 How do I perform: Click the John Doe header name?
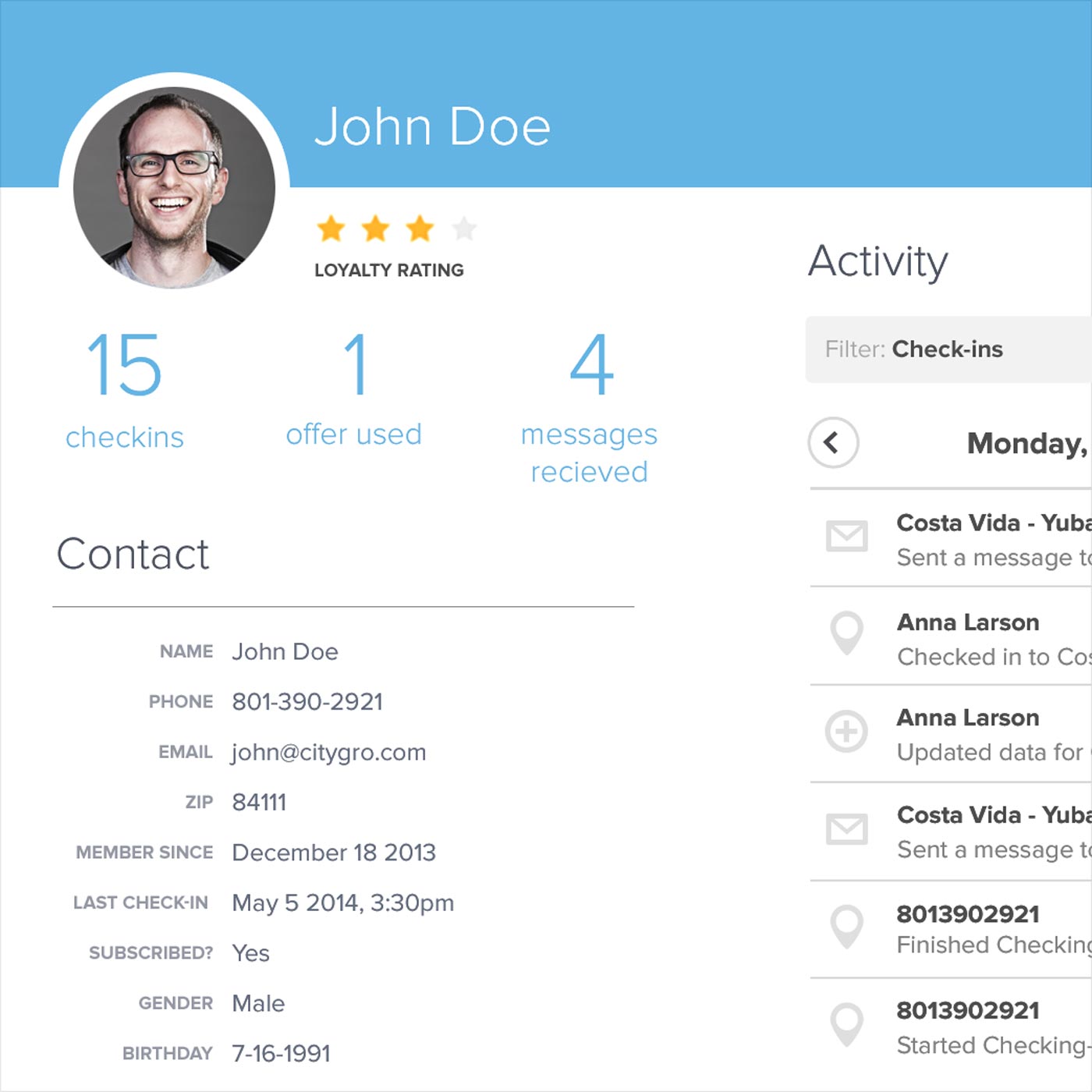click(x=433, y=127)
